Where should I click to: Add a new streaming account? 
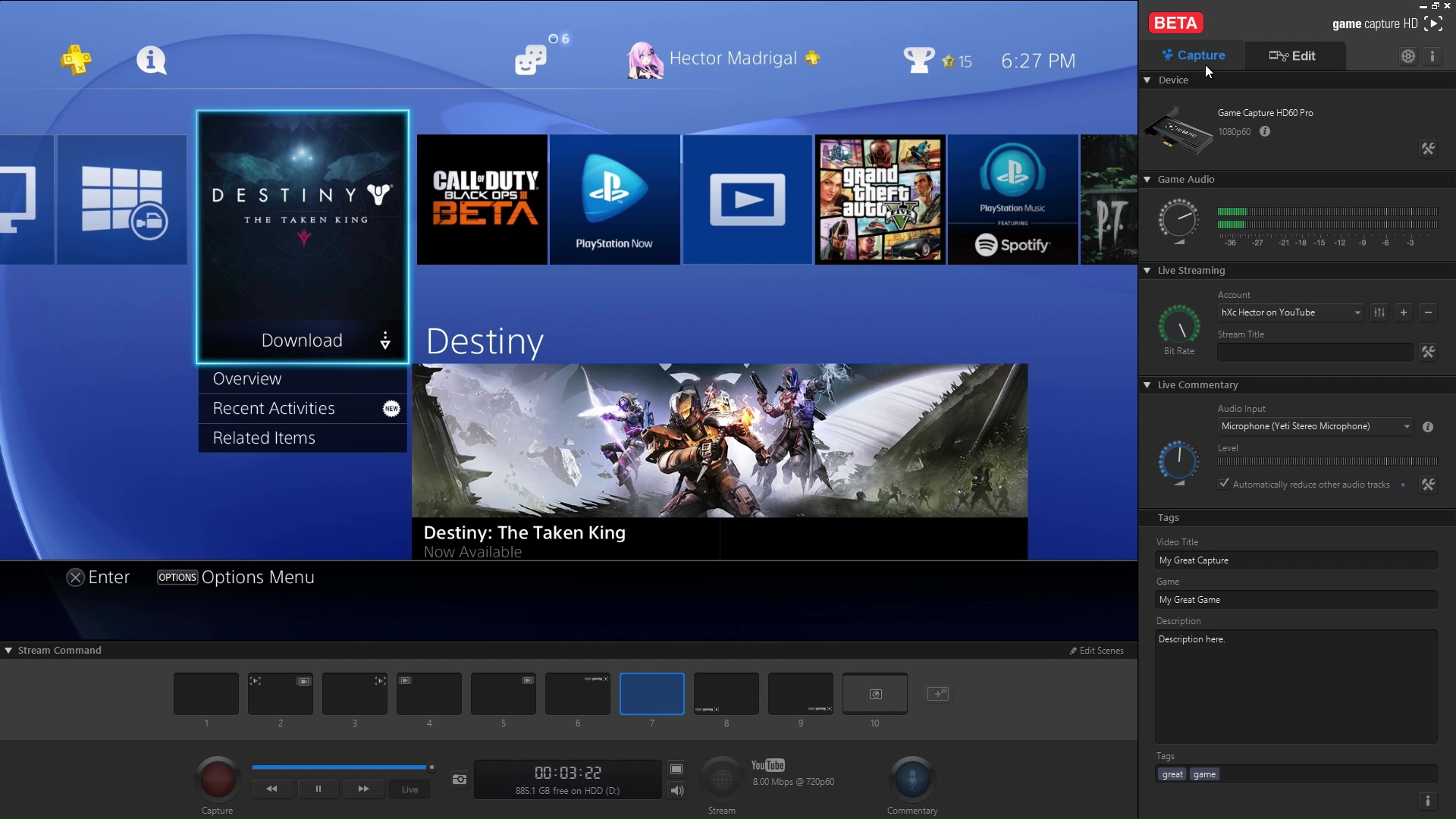1404,312
